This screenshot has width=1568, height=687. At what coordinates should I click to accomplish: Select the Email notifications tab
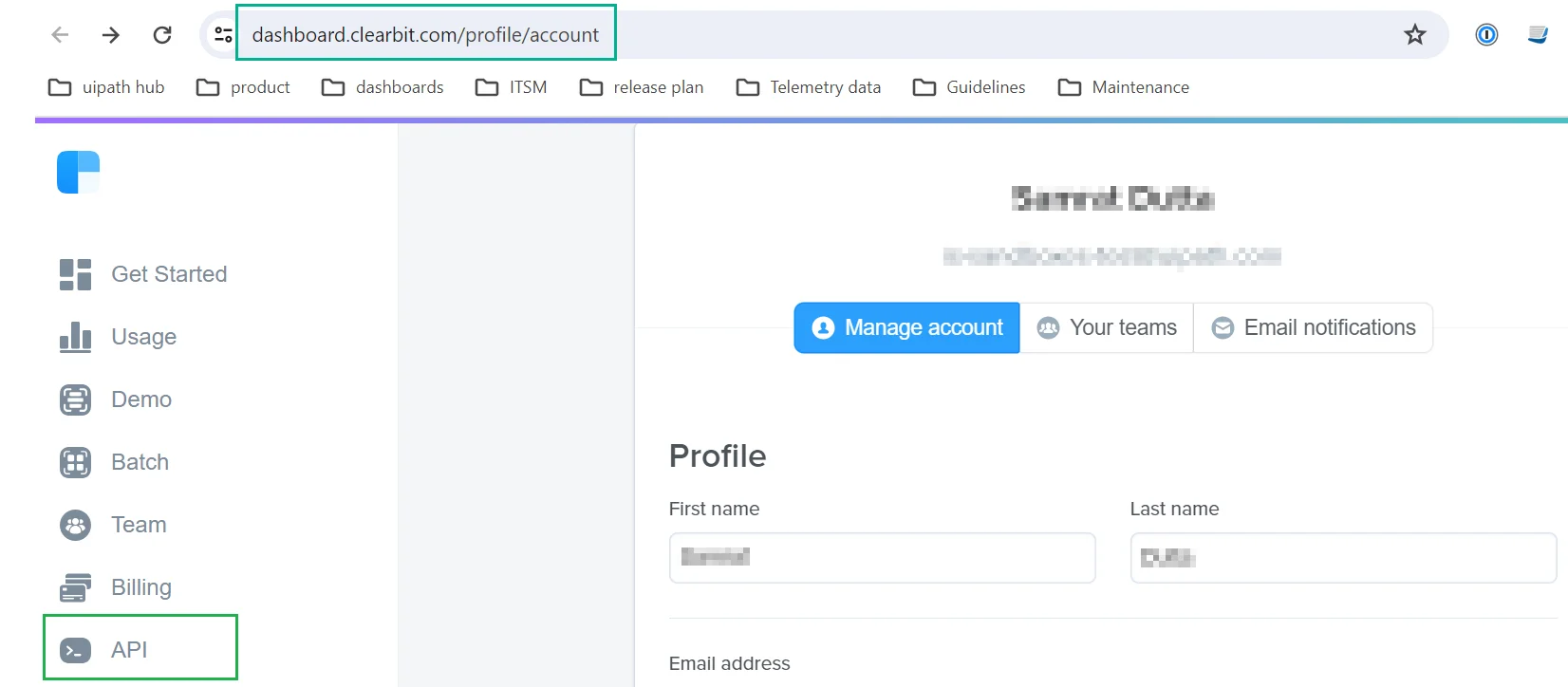1314,328
